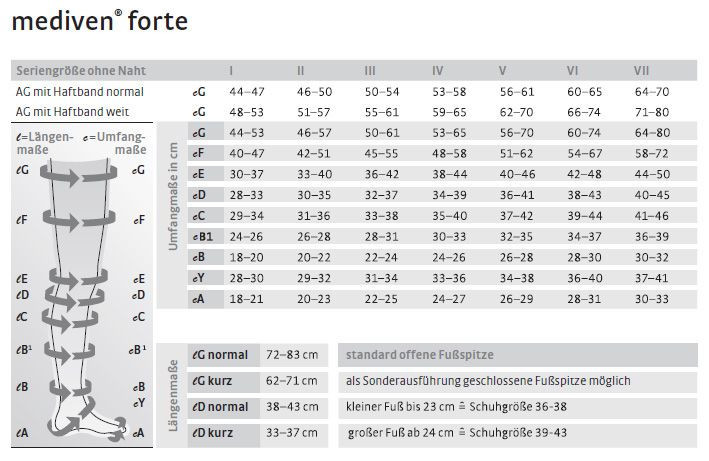Image resolution: width=709 pixels, height=461 pixels.
Task: Click length value "72–83 cm"
Action: (292, 355)
